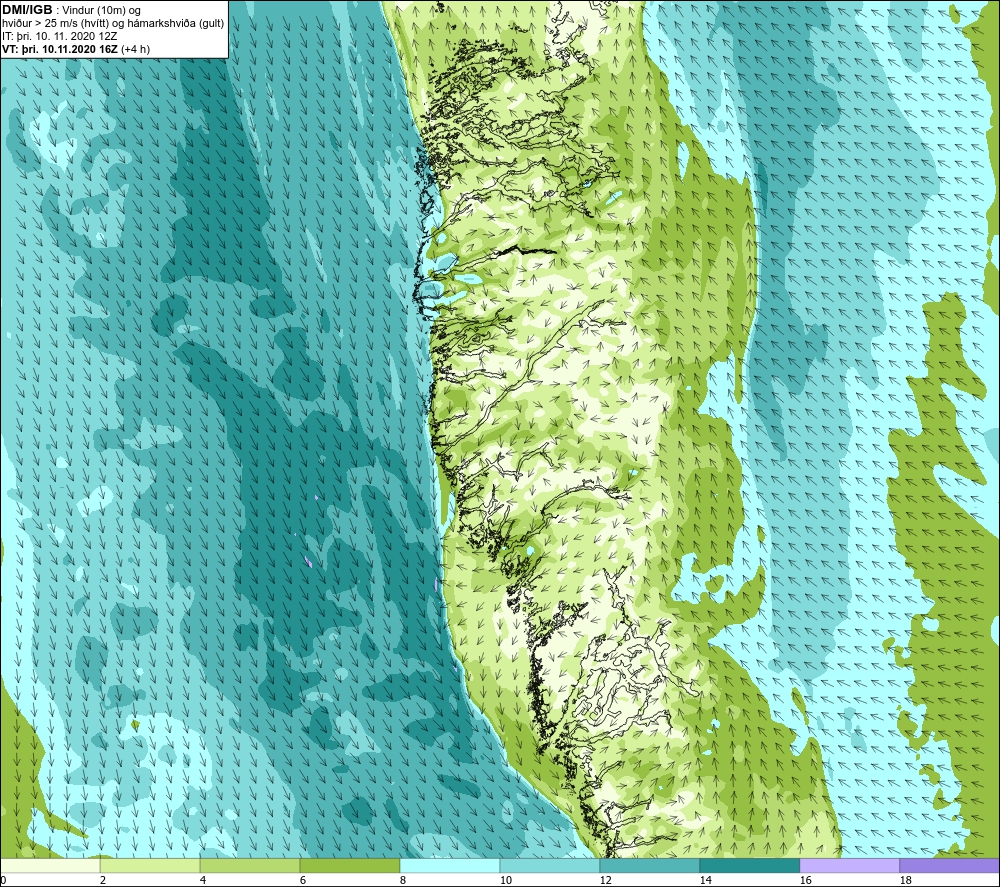
Task: Click the purple legend swatch above 18 m/s
Action: pos(950,865)
